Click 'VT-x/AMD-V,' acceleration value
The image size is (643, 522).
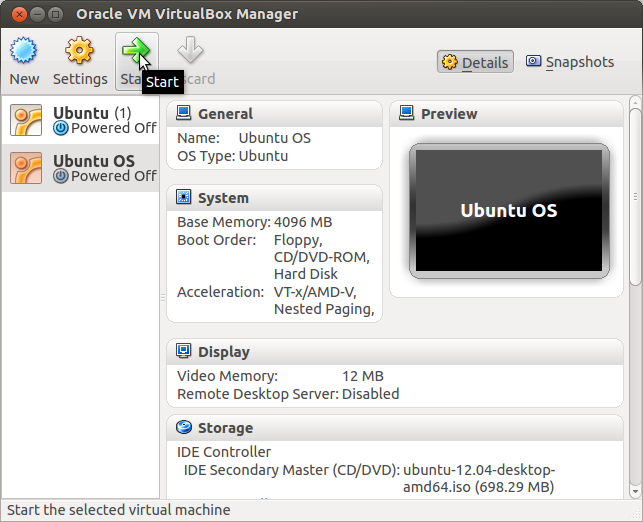[x=315, y=292]
